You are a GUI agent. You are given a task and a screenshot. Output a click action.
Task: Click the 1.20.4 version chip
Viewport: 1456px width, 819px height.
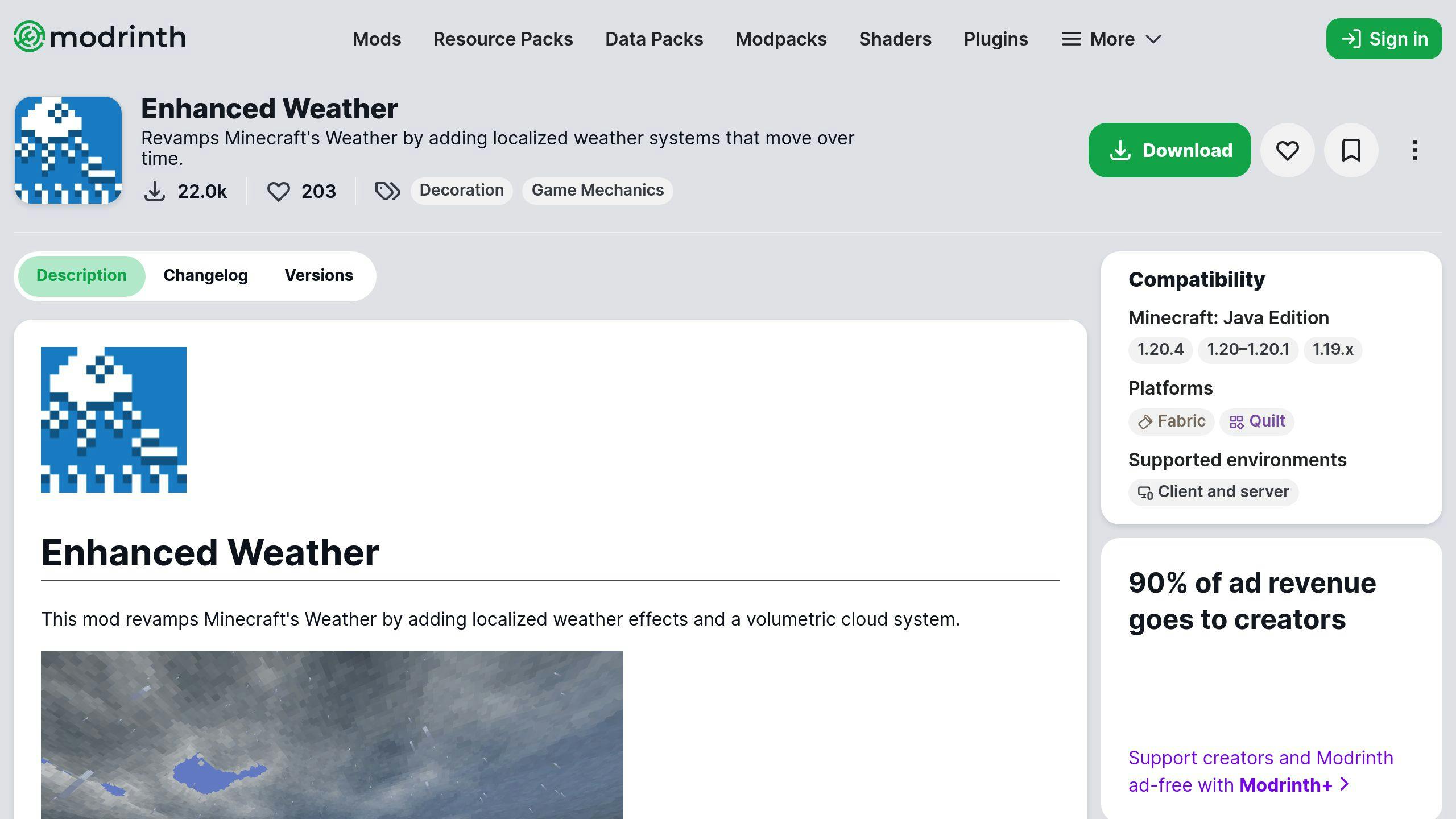1160,349
